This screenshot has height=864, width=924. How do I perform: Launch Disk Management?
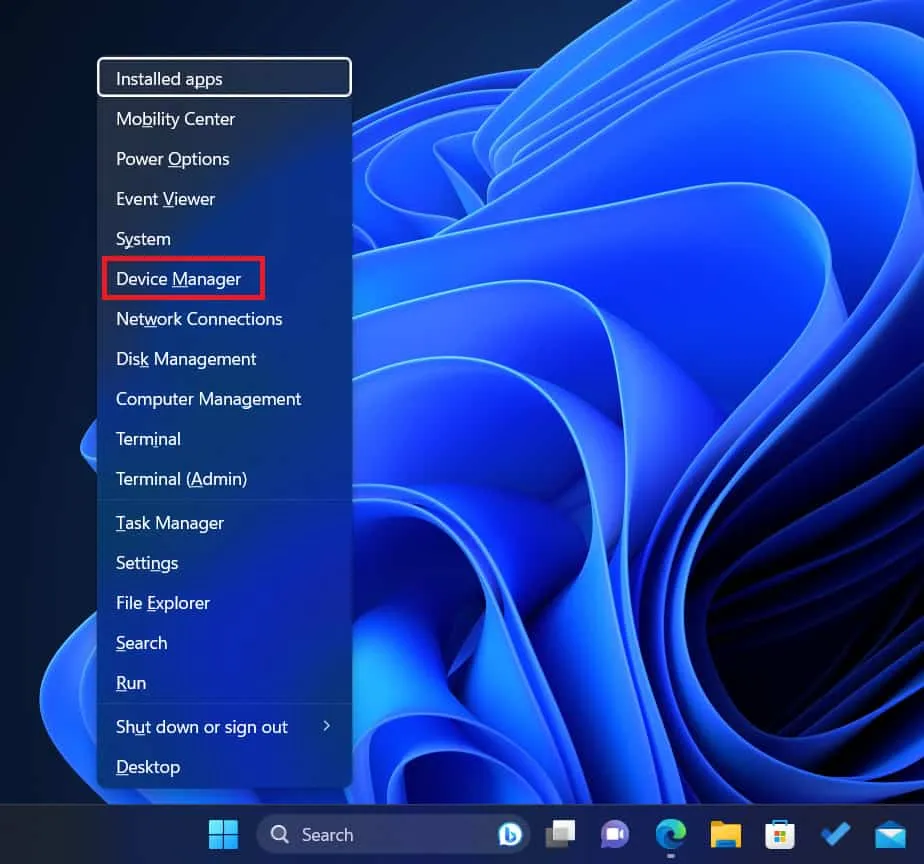(225, 359)
